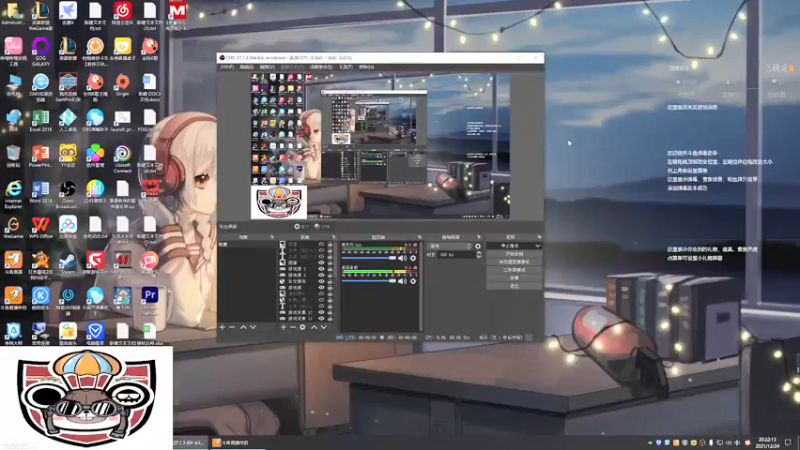Viewport: 800px width, 450px height.
Task: Open the Word 2016 desktop icon
Action: 40,192
